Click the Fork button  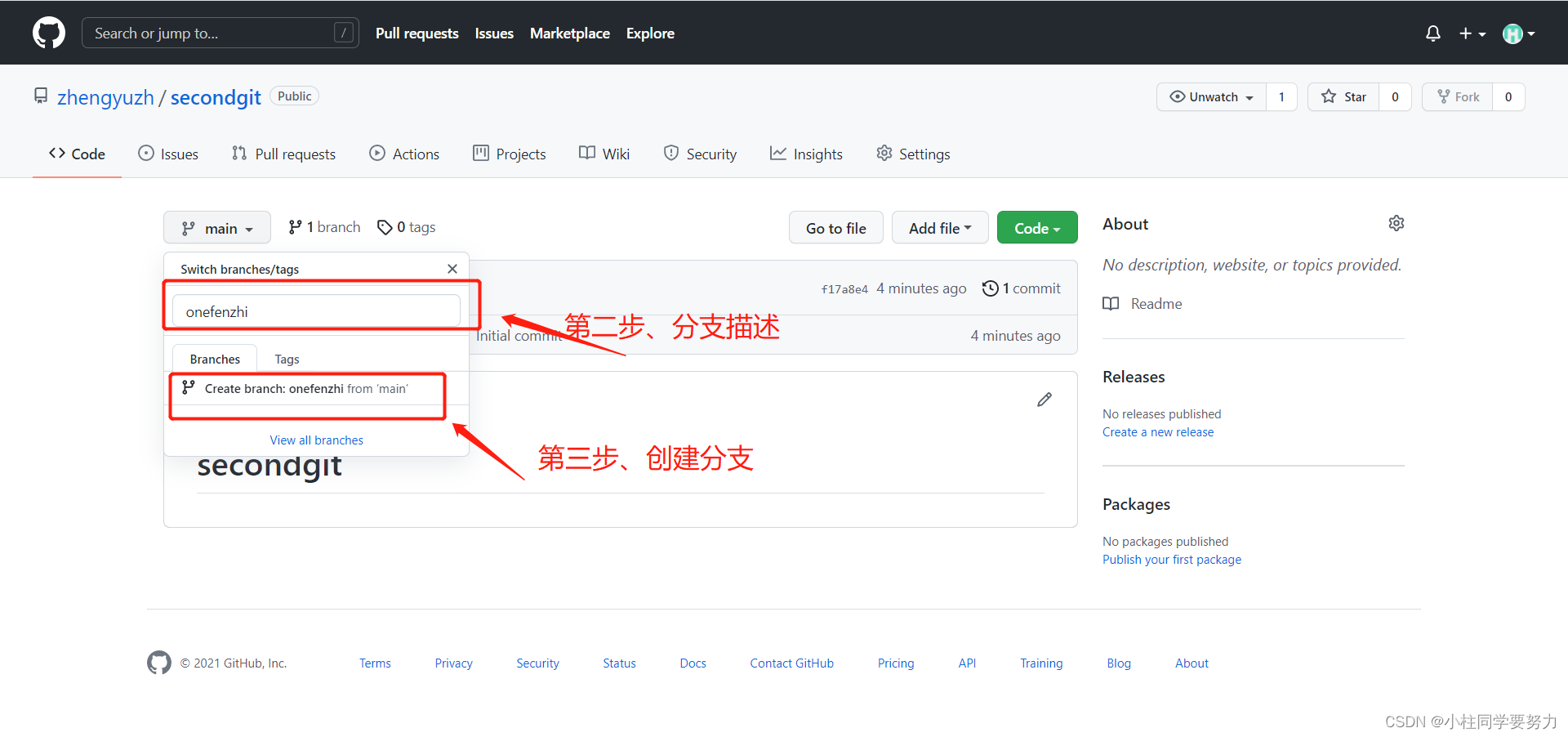click(x=1458, y=96)
